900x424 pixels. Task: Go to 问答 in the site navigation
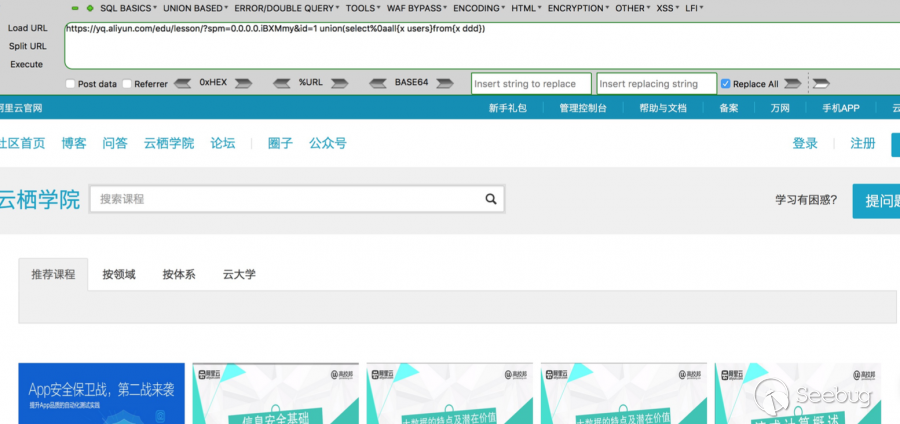[115, 143]
